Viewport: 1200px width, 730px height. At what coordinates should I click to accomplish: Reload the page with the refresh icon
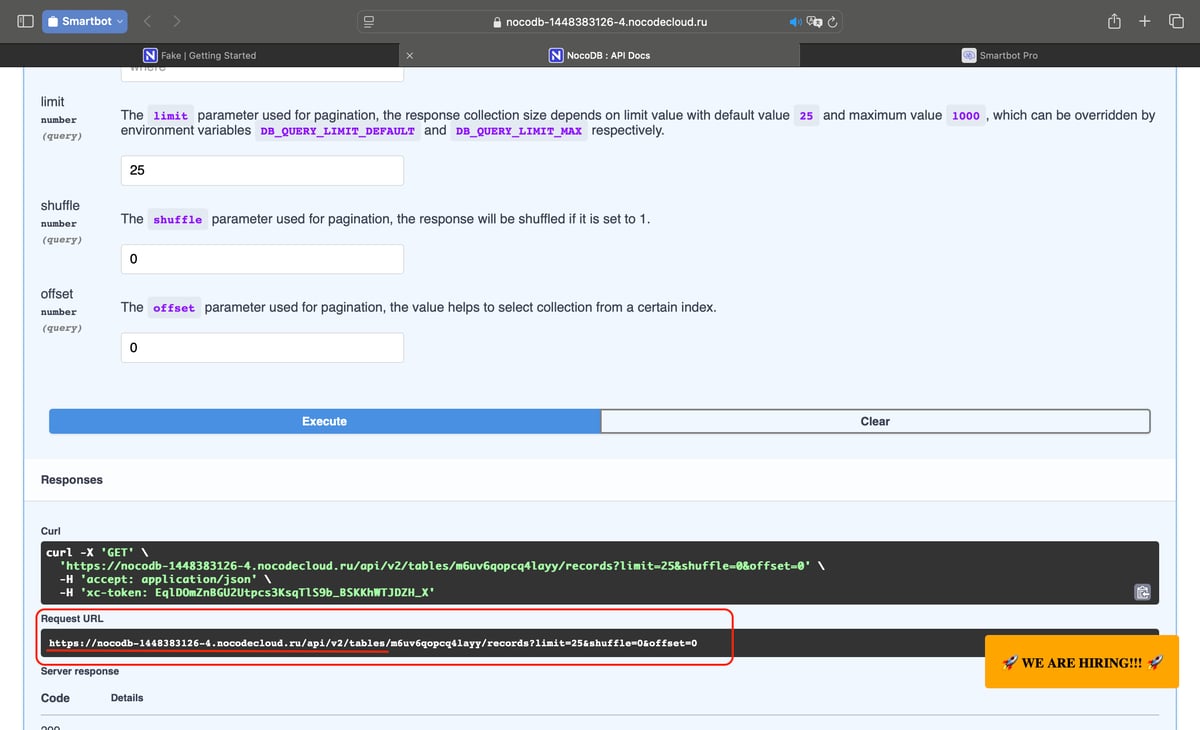833,21
